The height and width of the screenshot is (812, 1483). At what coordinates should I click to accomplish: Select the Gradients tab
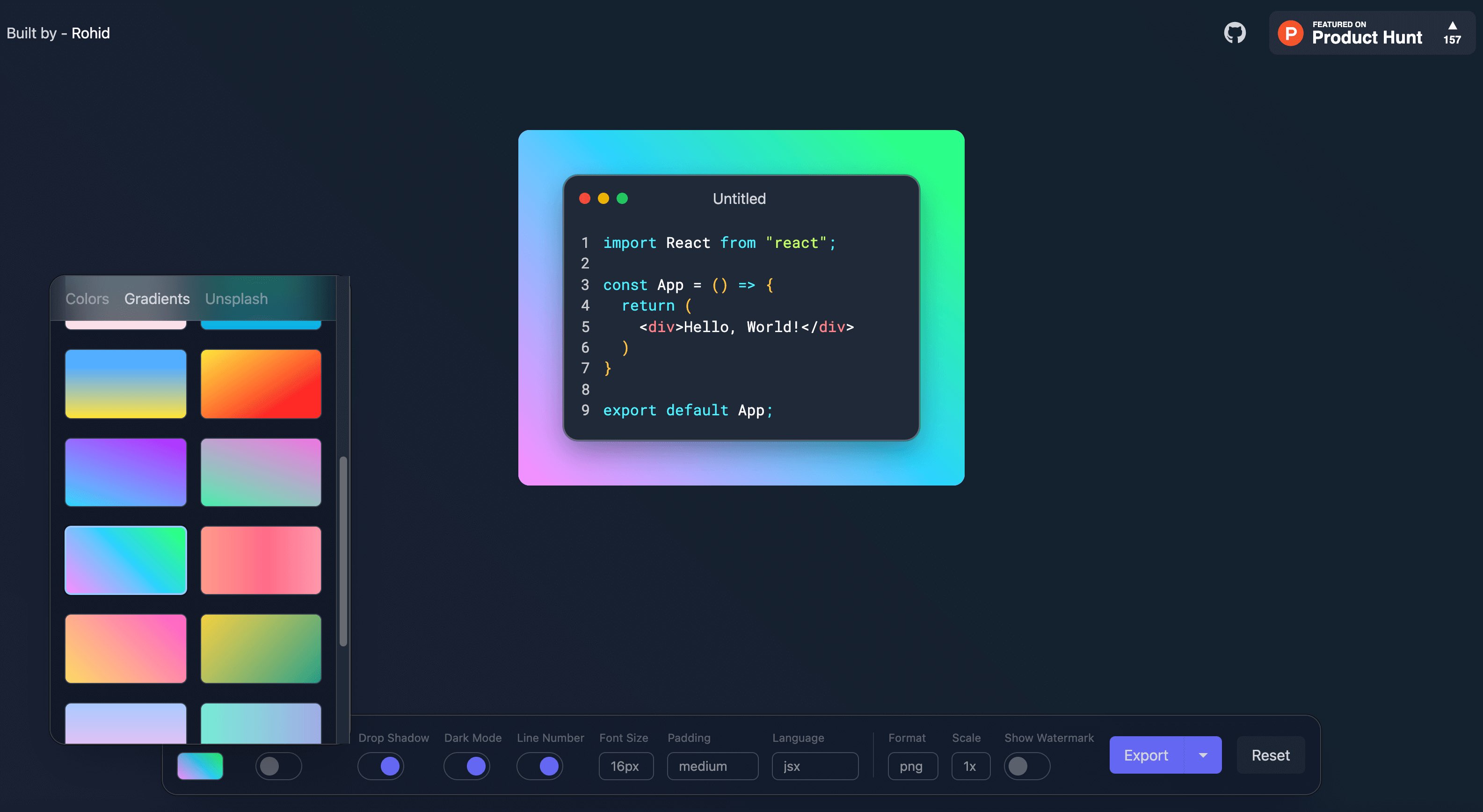click(157, 299)
